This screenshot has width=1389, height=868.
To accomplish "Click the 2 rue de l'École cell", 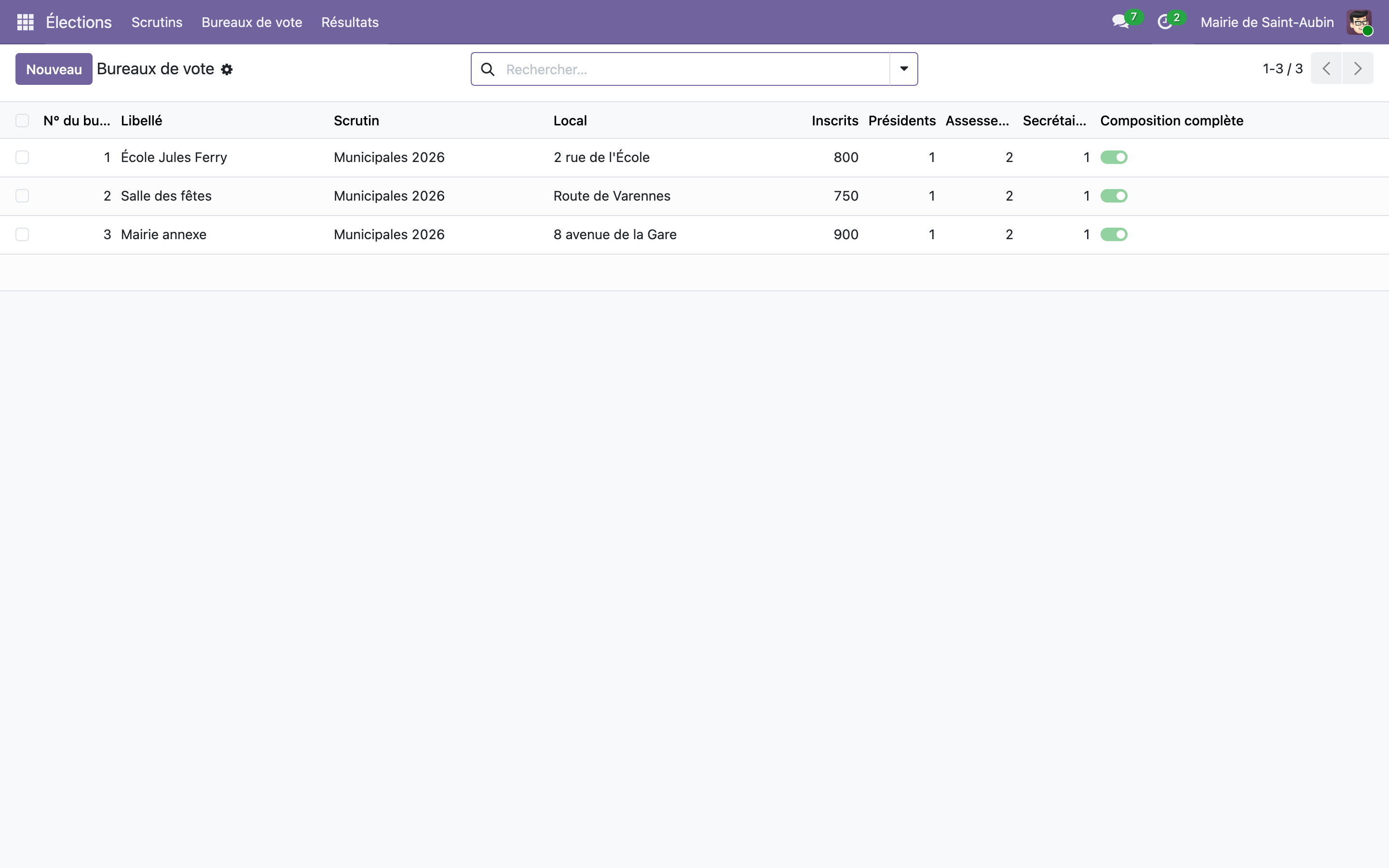I will pos(601,157).
